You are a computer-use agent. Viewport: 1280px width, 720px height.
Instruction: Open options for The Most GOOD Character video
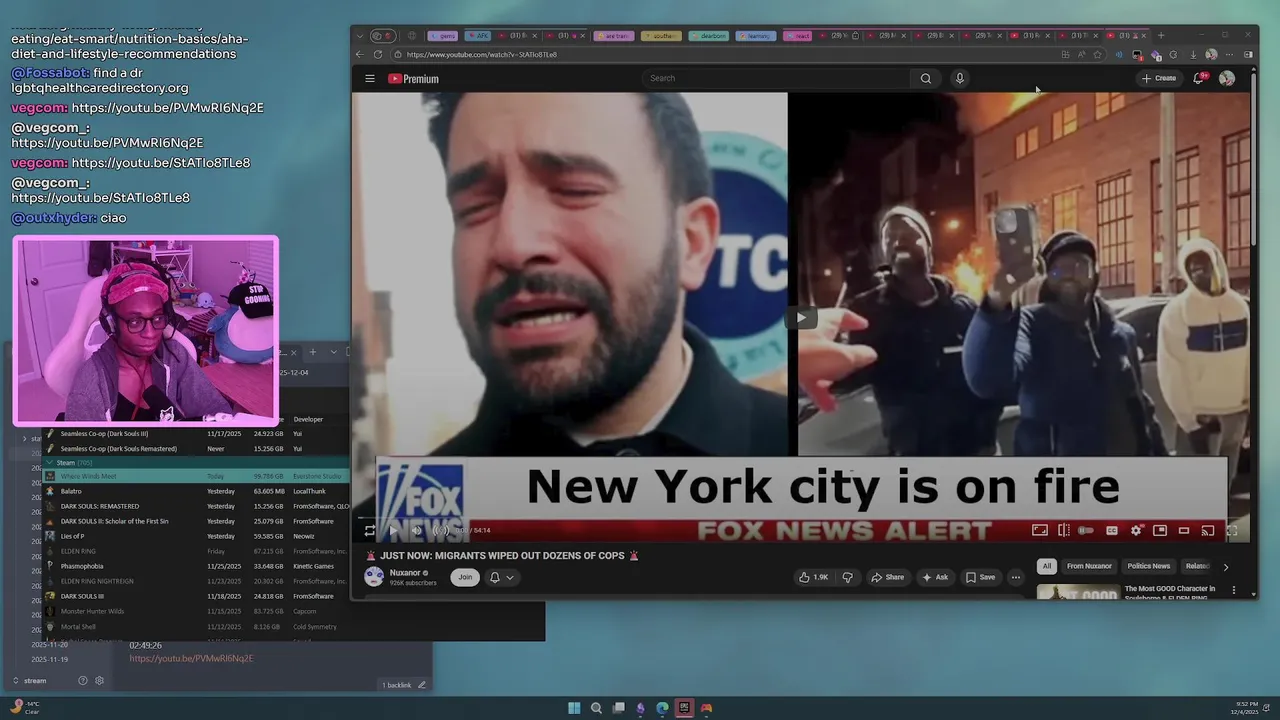click(x=1234, y=591)
